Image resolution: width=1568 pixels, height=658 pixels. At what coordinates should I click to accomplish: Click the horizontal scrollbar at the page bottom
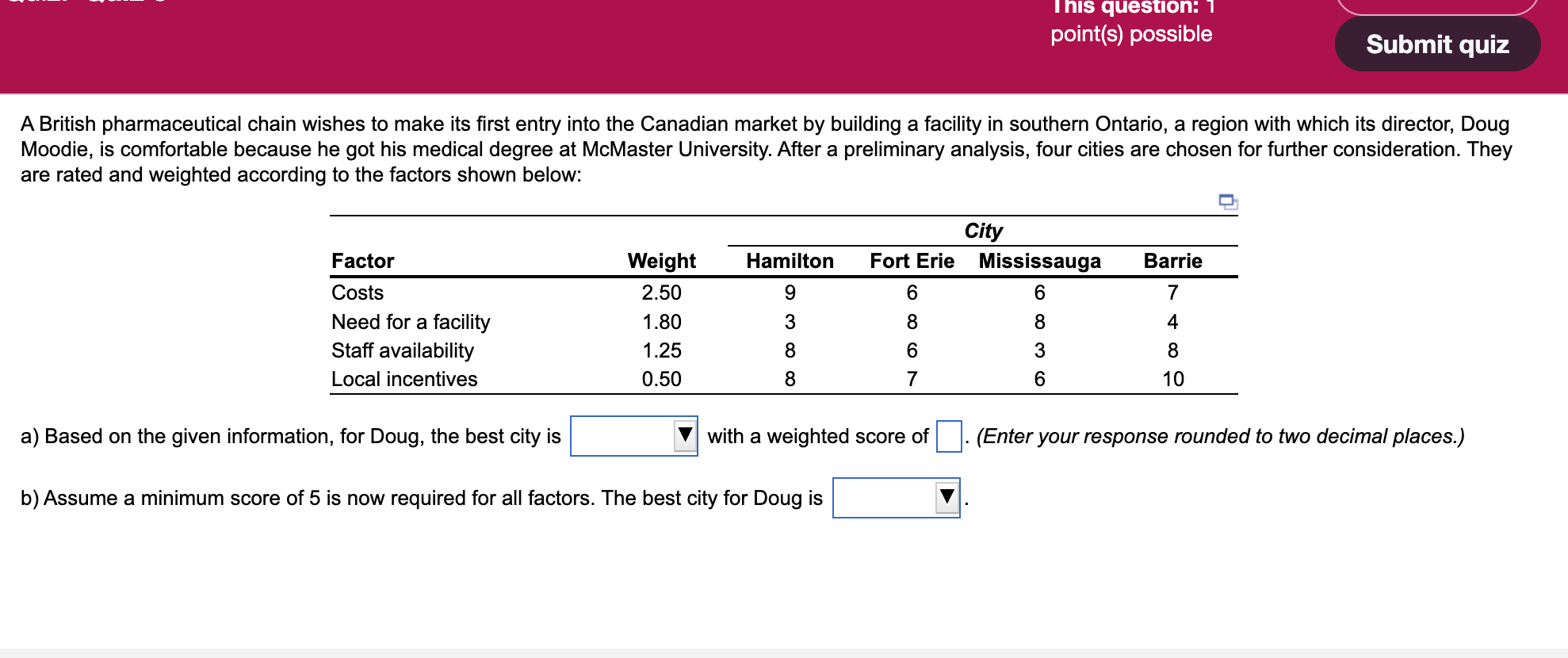784,653
